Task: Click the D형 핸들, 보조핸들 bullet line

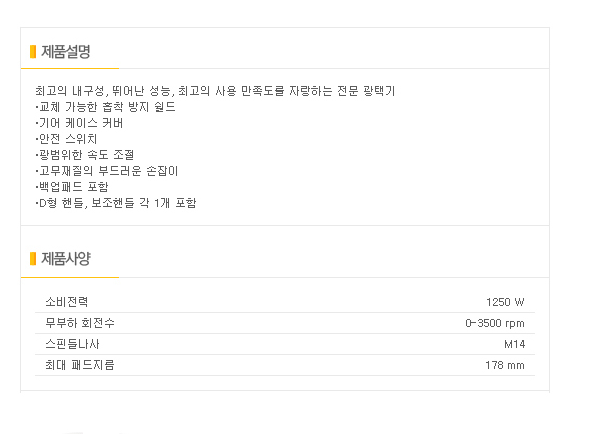Action: coord(116,203)
